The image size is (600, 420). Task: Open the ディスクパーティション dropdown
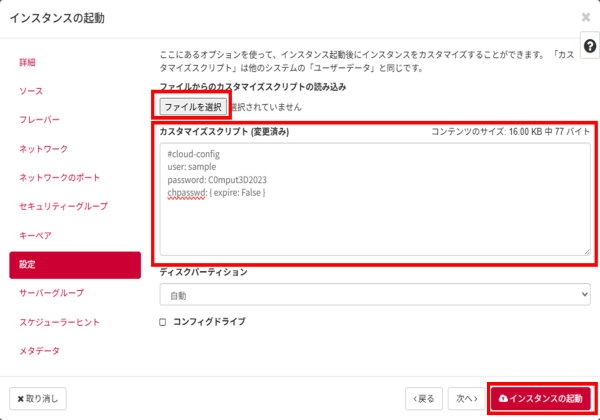[x=374, y=295]
